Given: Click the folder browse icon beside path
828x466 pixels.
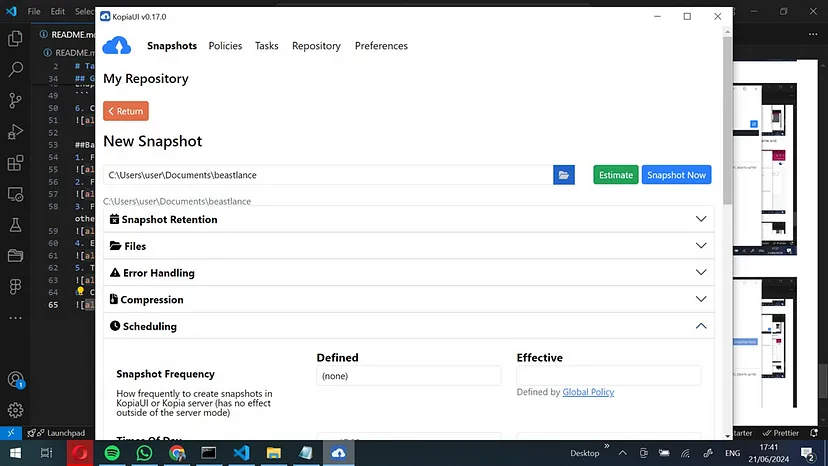Looking at the screenshot, I should pyautogui.click(x=565, y=175).
